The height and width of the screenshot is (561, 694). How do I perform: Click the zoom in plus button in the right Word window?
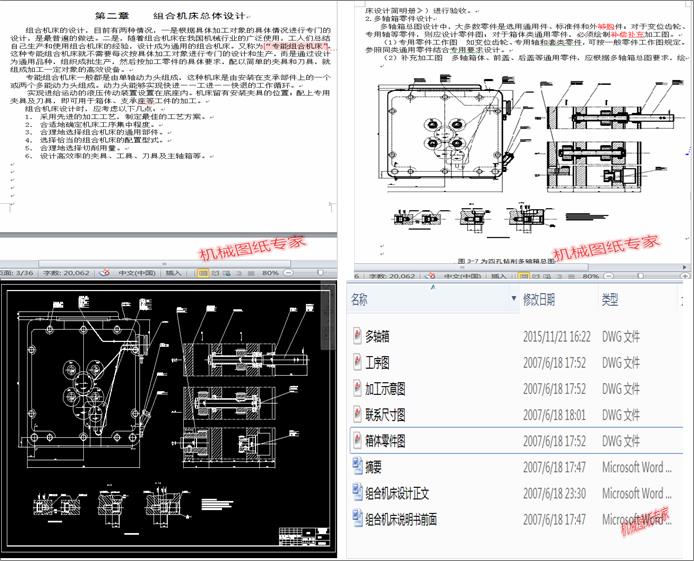coord(685,276)
